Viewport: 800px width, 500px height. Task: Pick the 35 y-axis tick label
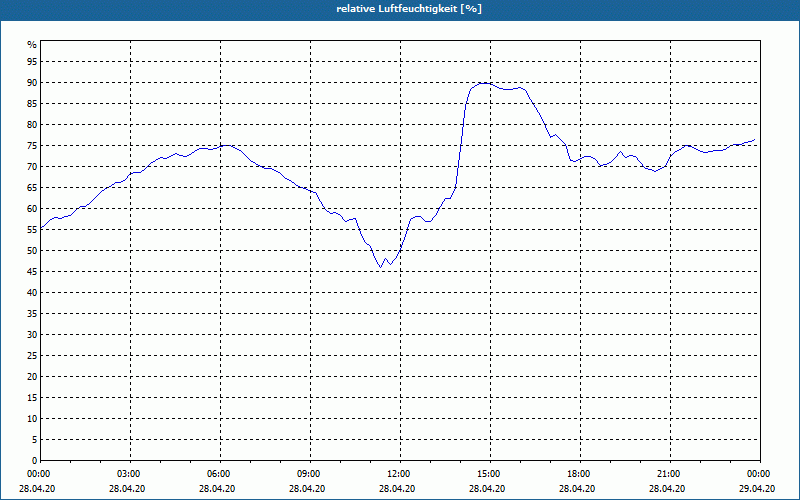[x=32, y=314]
